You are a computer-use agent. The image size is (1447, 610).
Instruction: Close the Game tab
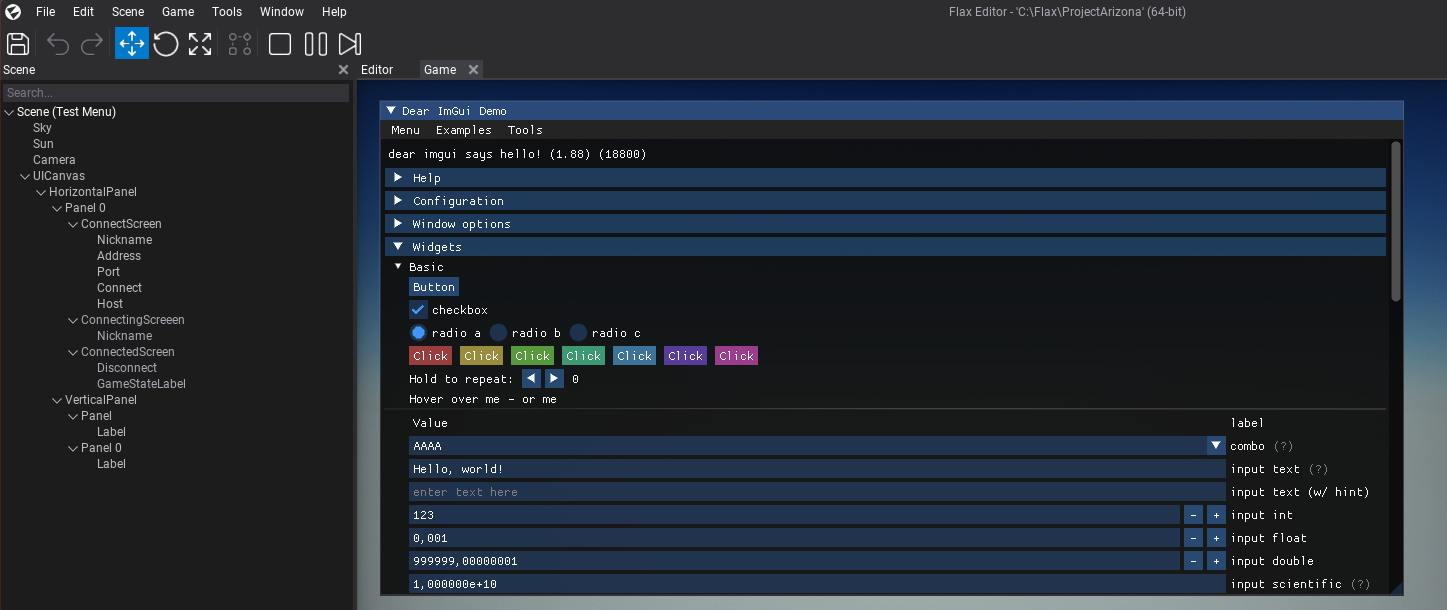[x=474, y=70]
